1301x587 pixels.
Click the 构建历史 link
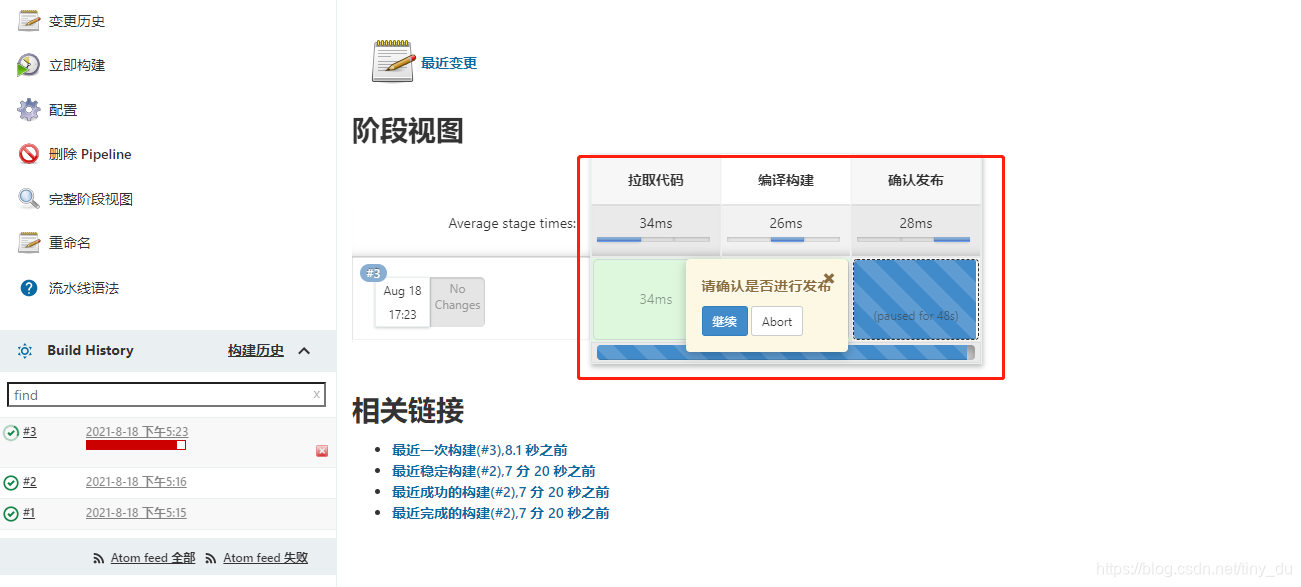(x=256, y=350)
